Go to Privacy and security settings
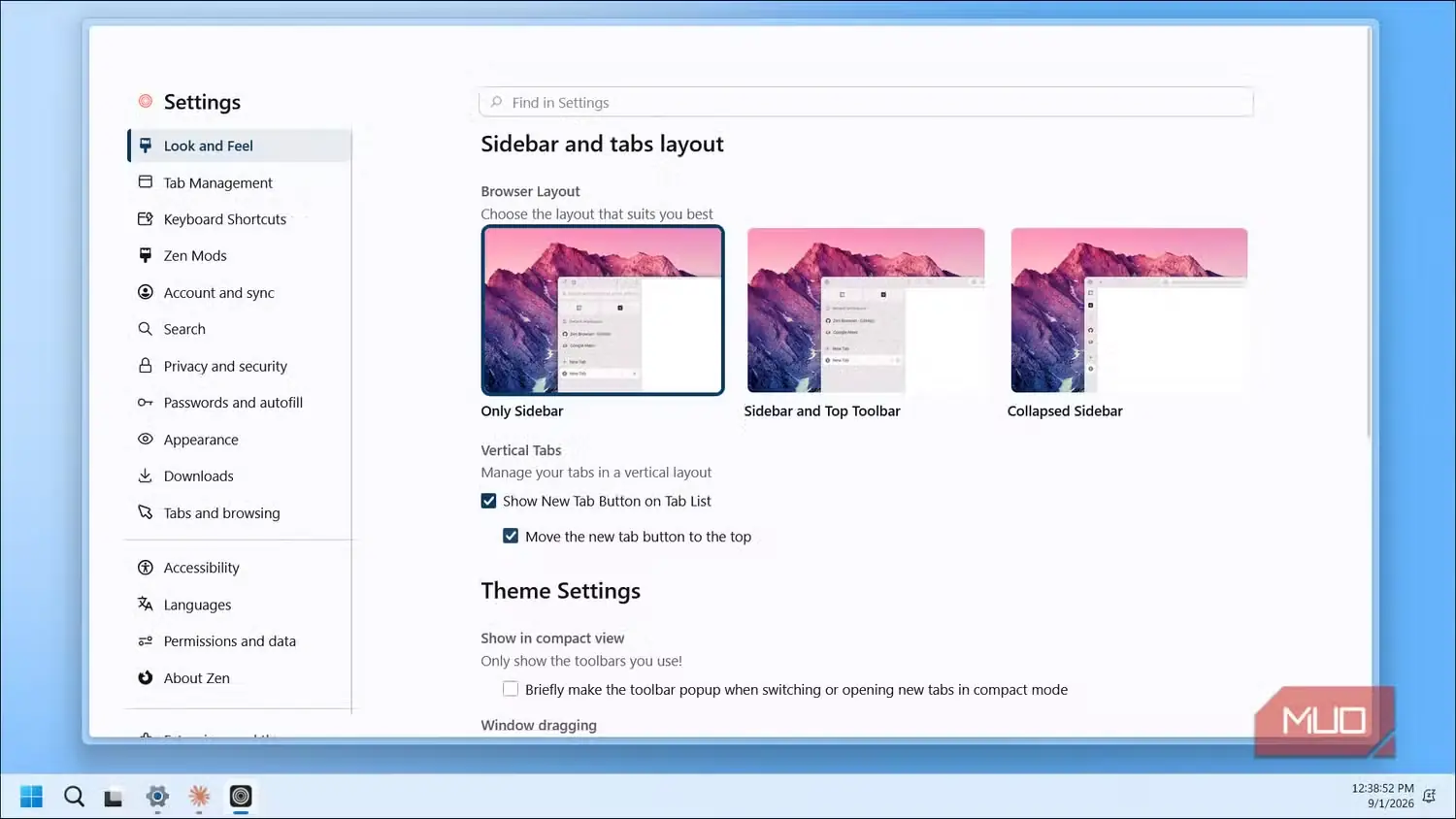Viewport: 1456px width, 819px height. pyautogui.click(x=240, y=366)
